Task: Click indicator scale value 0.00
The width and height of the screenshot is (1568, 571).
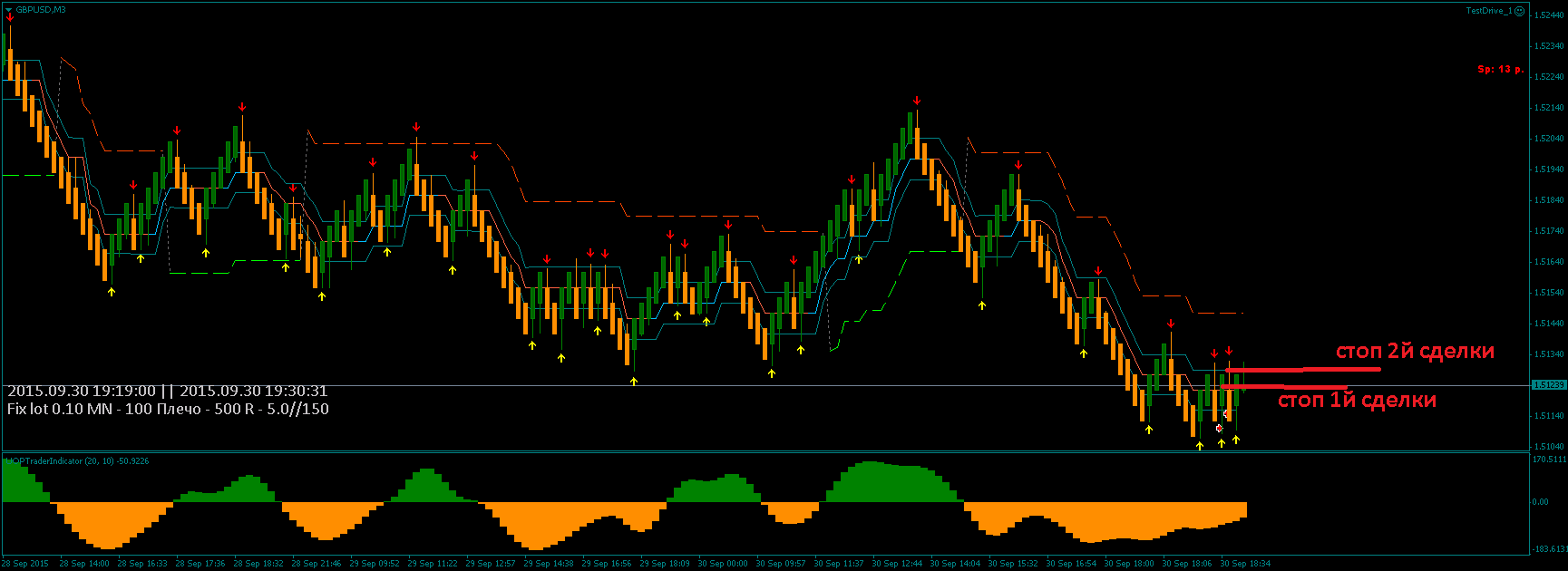Action: (1541, 501)
